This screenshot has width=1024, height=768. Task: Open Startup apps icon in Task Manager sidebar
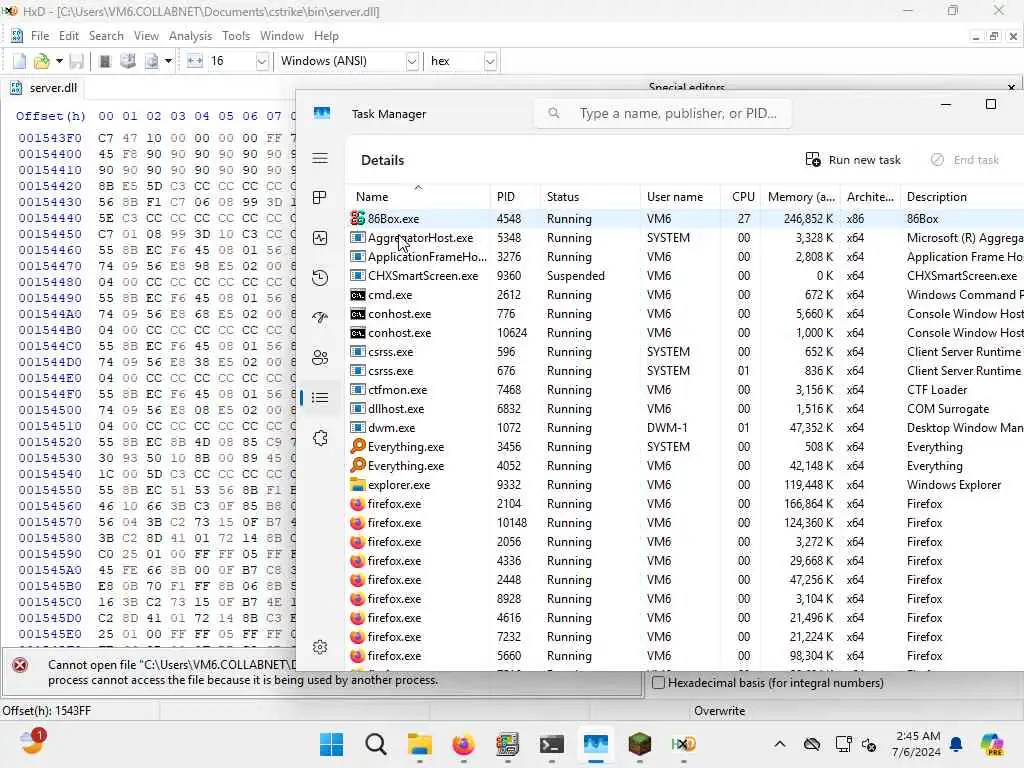pos(320,317)
